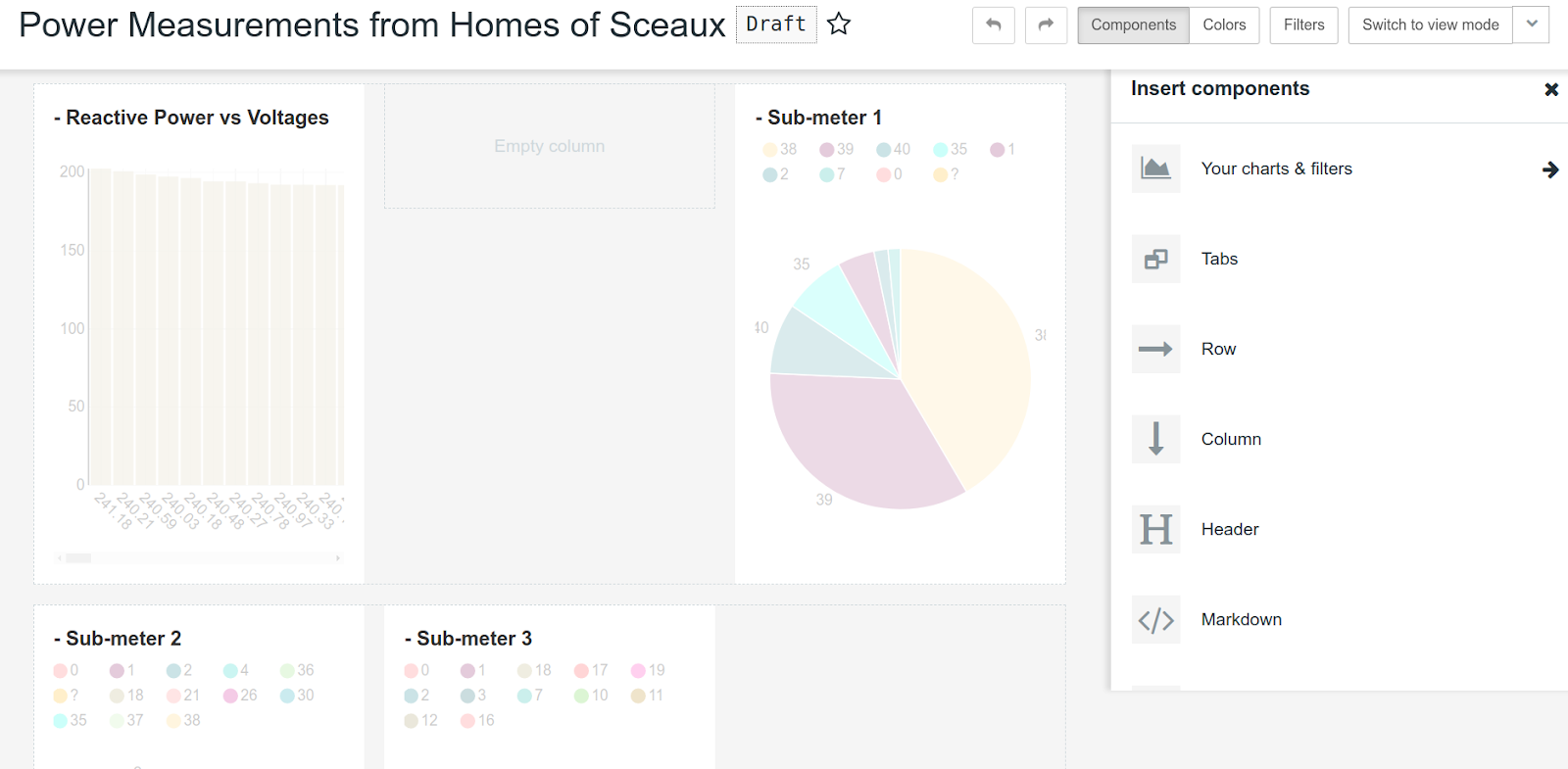
Task: Select the Header component icon
Action: 1156,530
